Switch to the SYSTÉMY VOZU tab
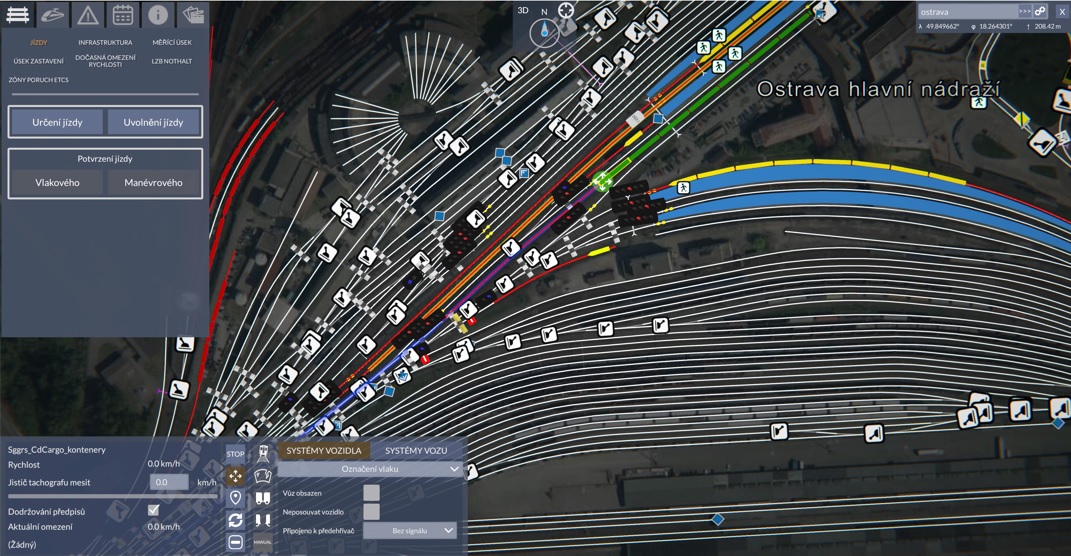Screen dimensions: 1071x556 pos(416,451)
